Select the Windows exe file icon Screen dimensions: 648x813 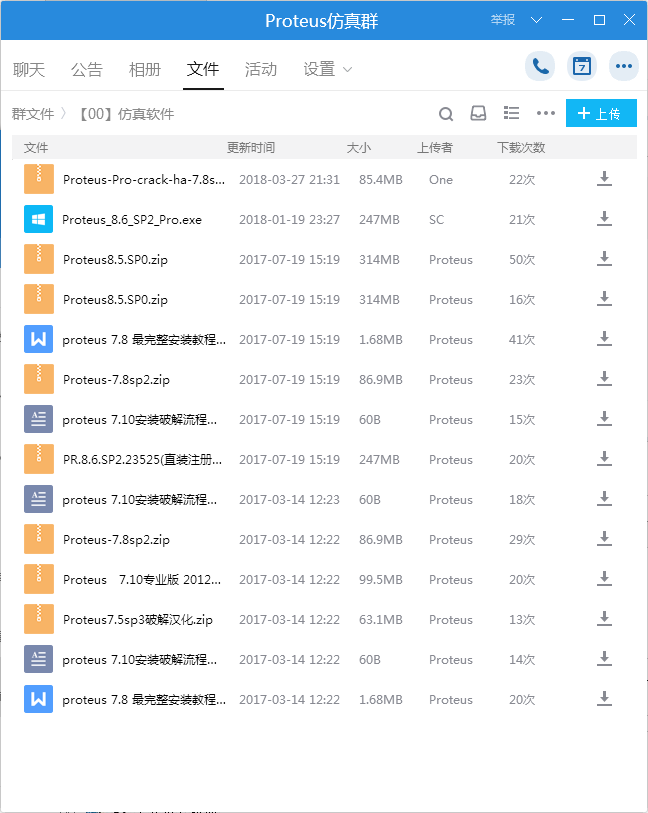[x=38, y=219]
